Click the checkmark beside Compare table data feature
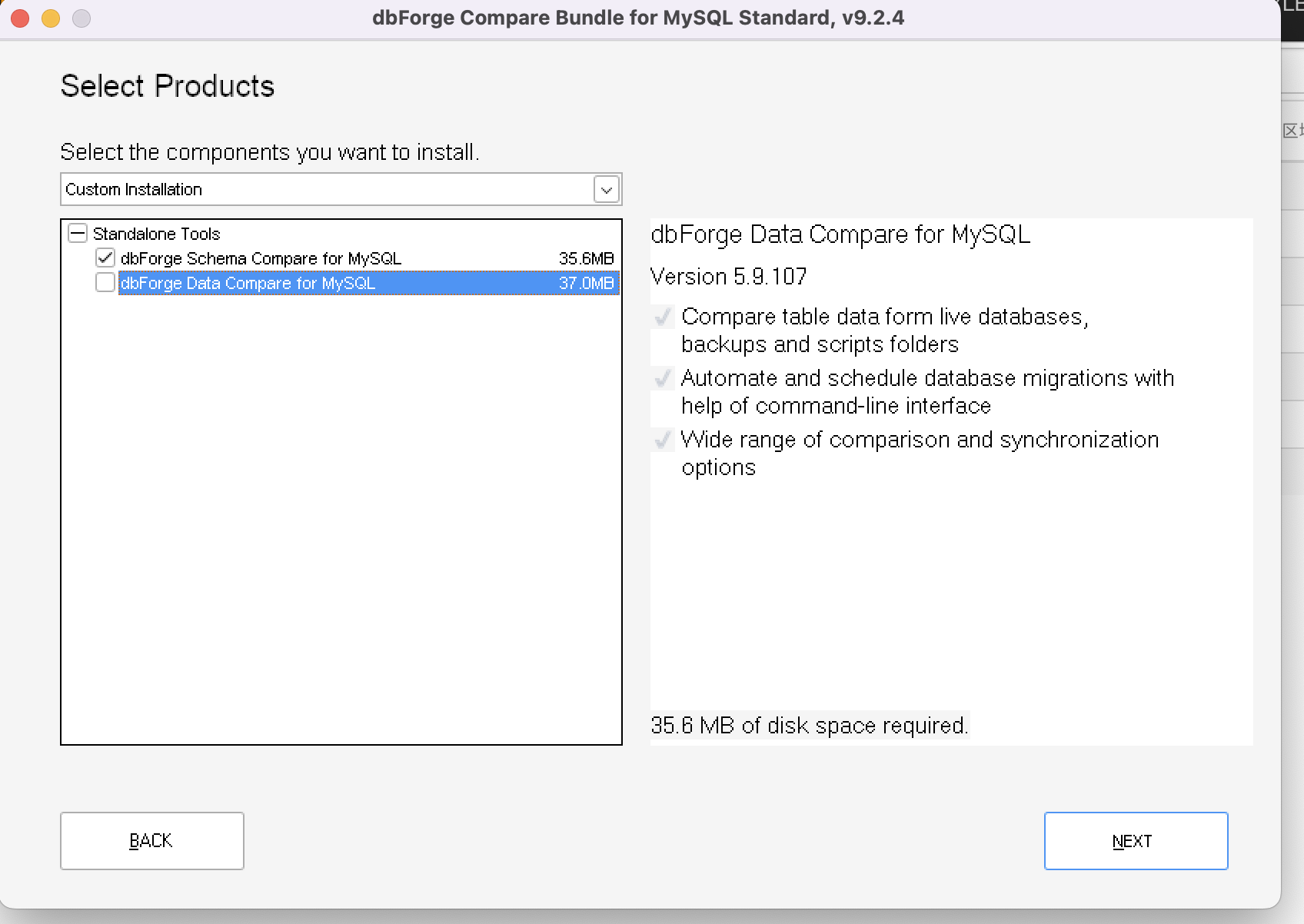 [663, 317]
